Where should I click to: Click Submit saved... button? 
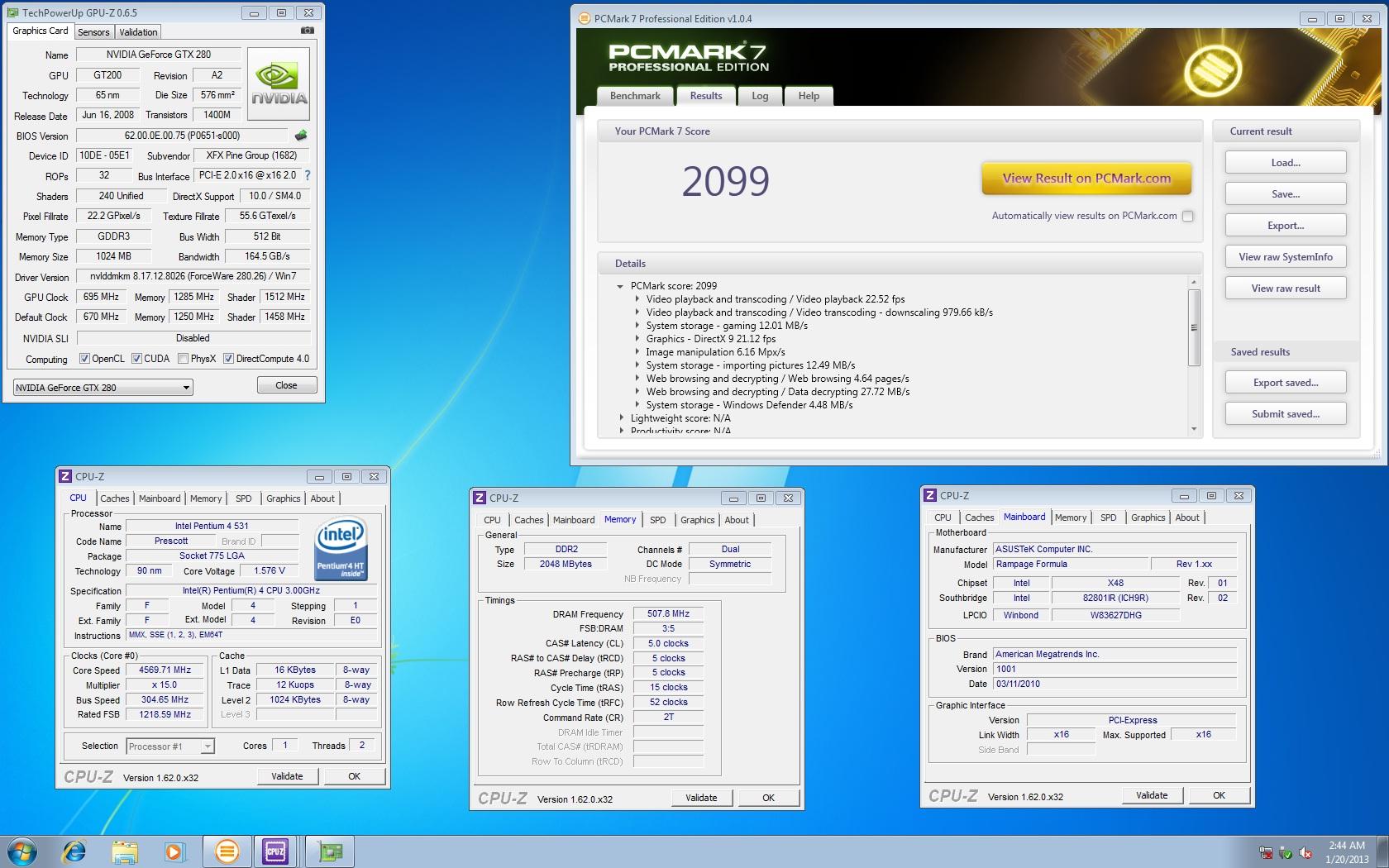pos(1286,414)
